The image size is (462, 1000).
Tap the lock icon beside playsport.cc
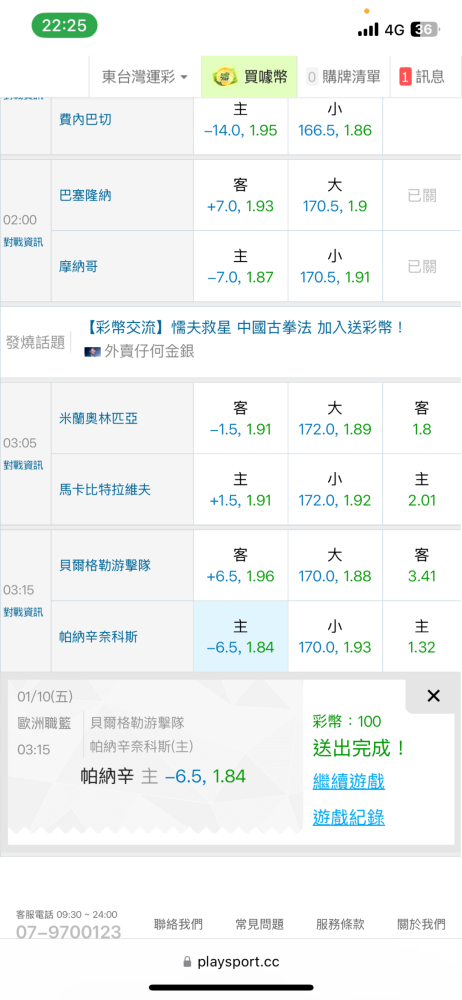[187, 962]
